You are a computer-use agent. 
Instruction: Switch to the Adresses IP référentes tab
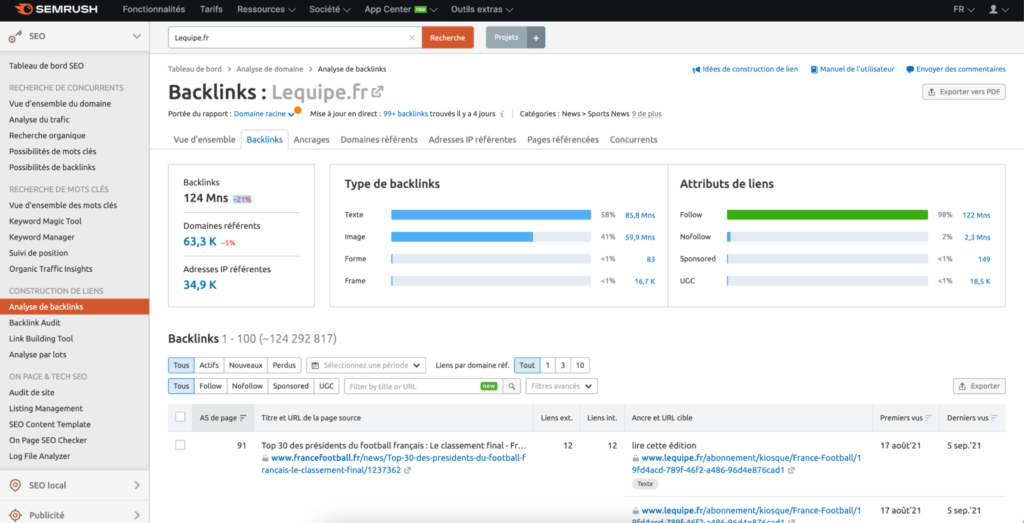coord(472,140)
